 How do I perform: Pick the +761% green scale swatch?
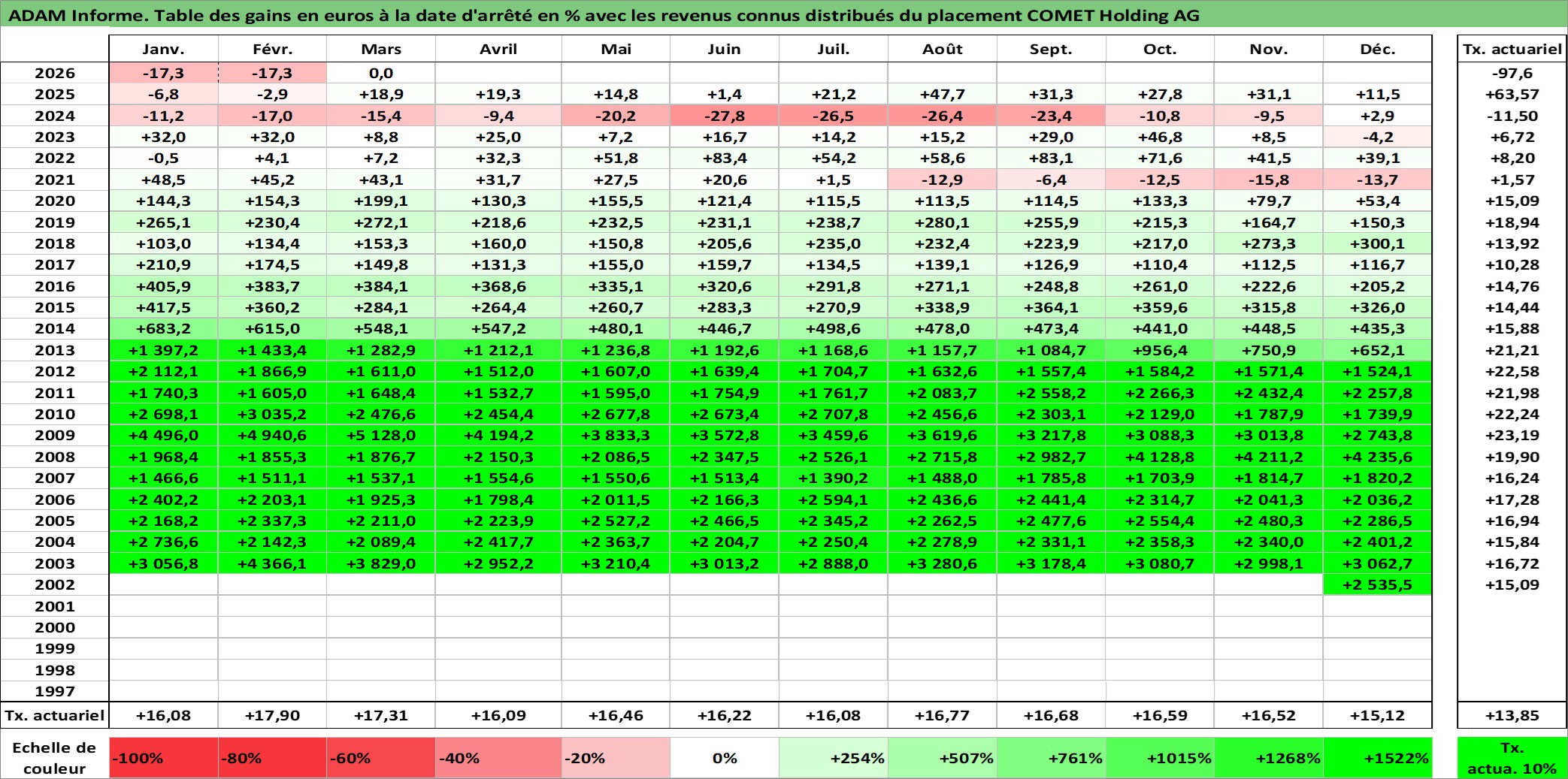(x=1051, y=758)
